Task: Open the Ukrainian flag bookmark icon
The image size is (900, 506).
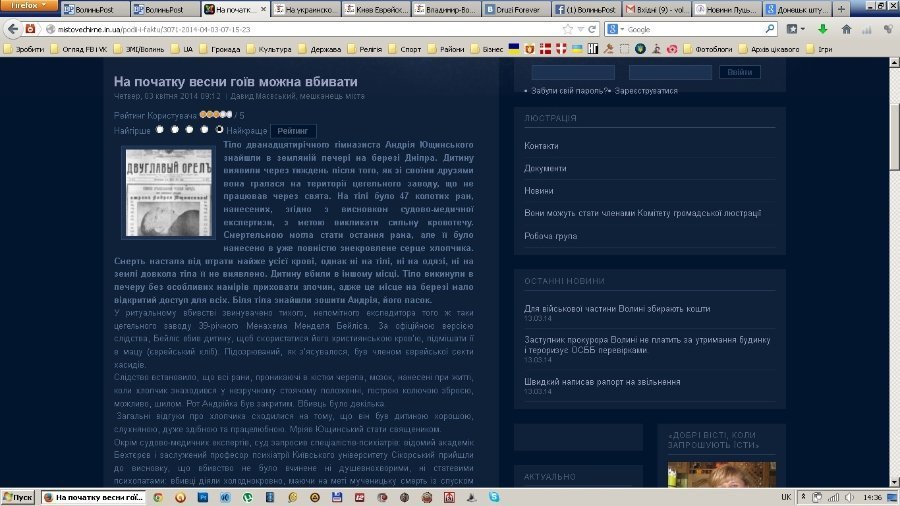Action: [x=577, y=48]
